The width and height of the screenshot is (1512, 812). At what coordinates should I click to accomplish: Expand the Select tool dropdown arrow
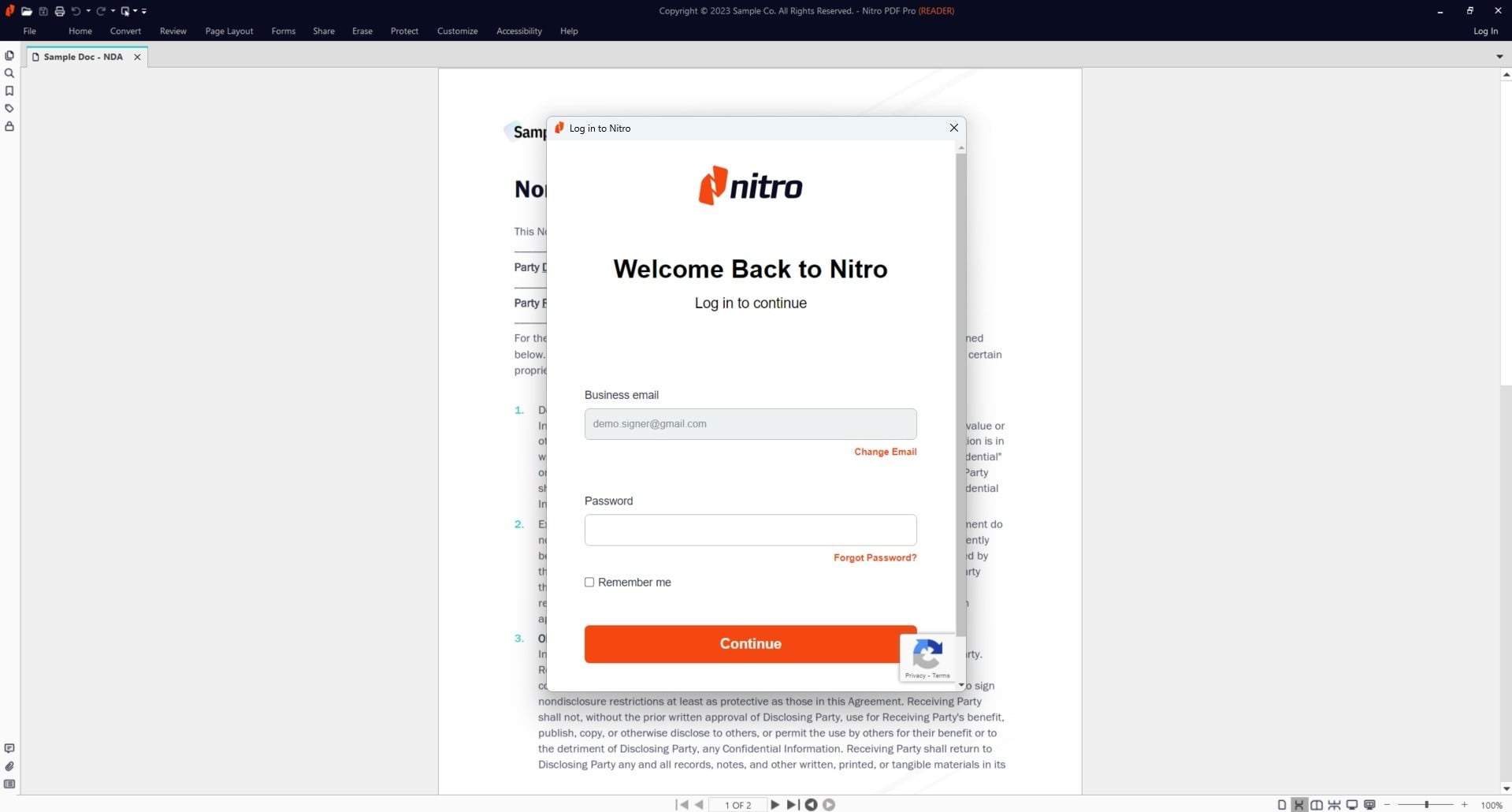[135, 11]
